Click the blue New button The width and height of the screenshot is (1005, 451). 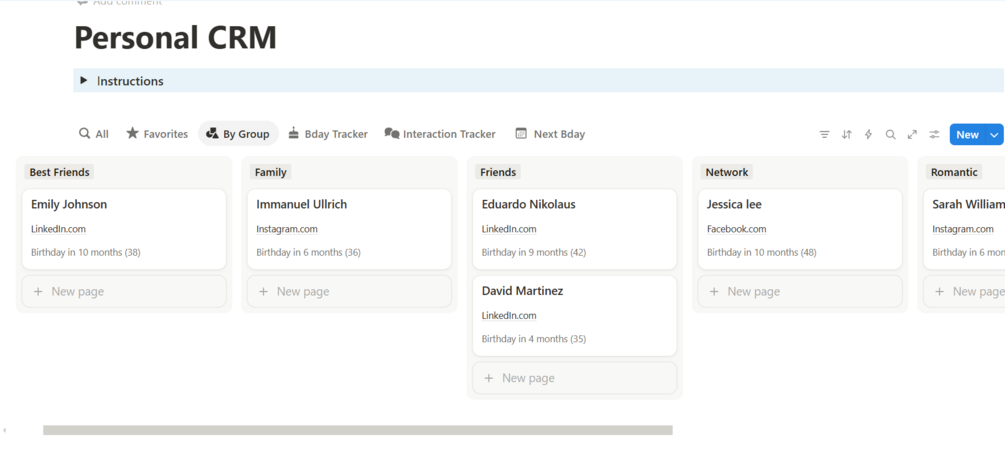pyautogui.click(x=967, y=134)
